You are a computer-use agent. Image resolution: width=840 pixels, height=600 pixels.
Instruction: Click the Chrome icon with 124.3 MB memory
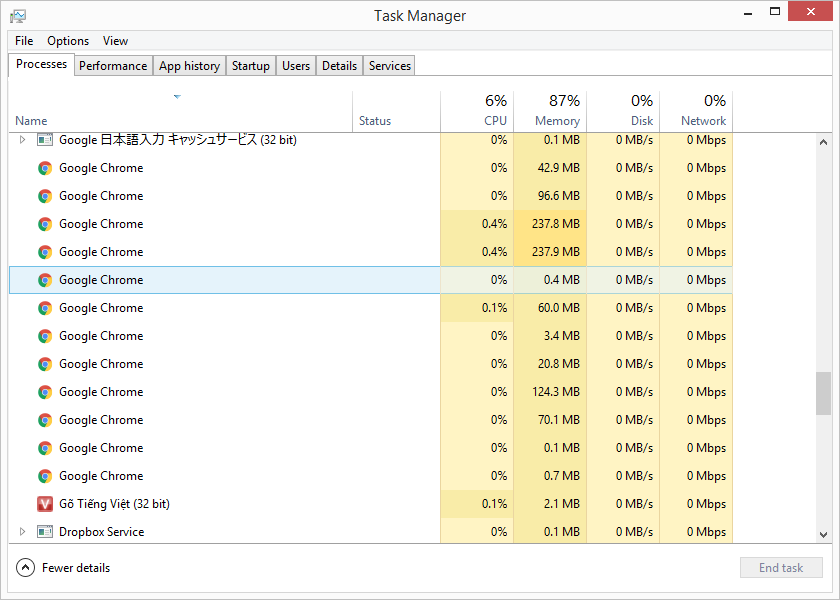[x=45, y=392]
